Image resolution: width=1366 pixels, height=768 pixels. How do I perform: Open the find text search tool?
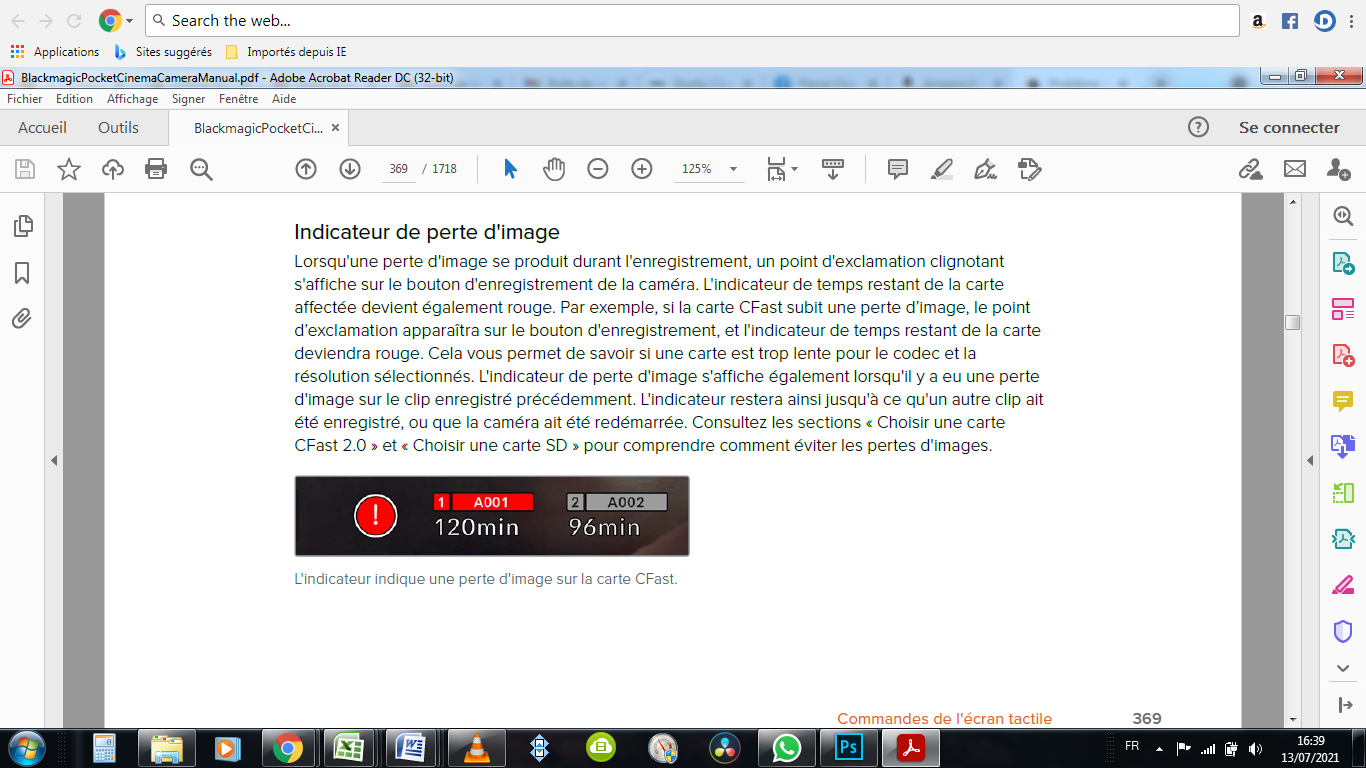tap(201, 169)
